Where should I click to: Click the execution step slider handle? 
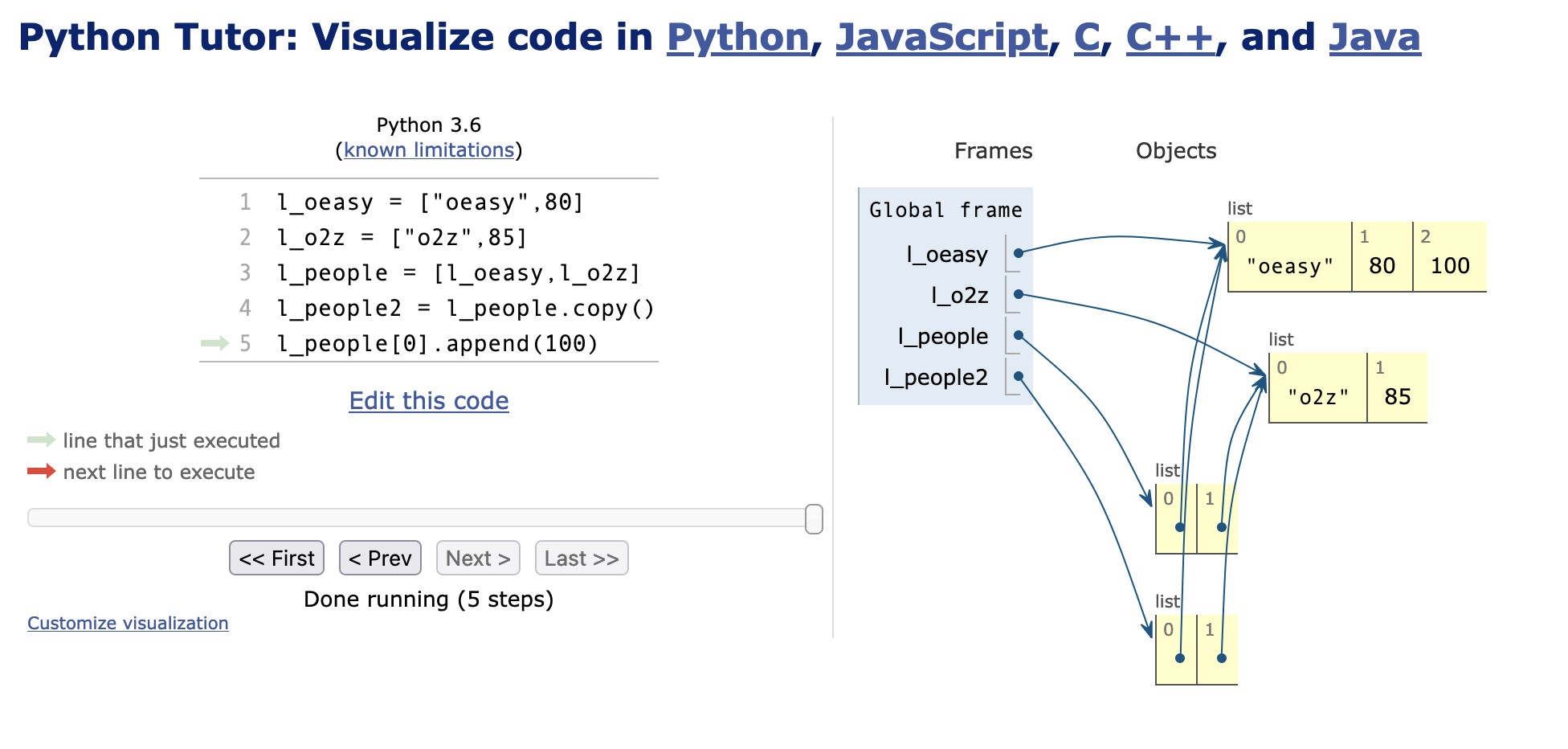click(x=814, y=518)
